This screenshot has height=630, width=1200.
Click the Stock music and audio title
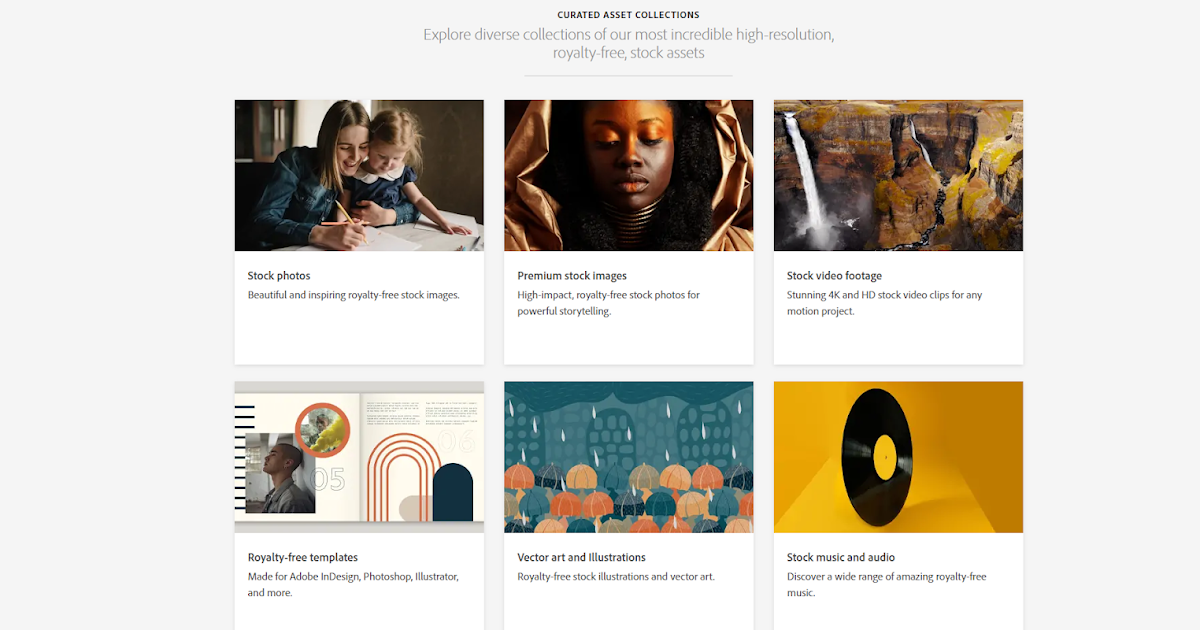[841, 558]
